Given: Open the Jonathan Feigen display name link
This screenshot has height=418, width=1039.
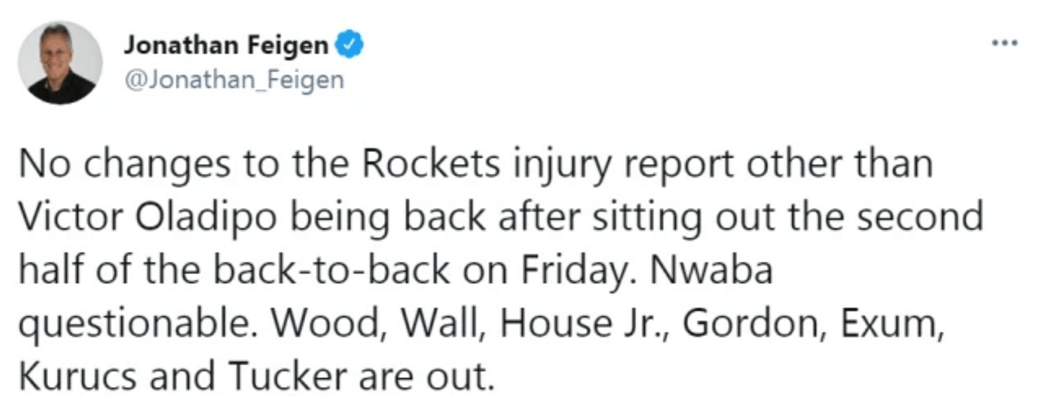Looking at the screenshot, I should pyautogui.click(x=226, y=46).
